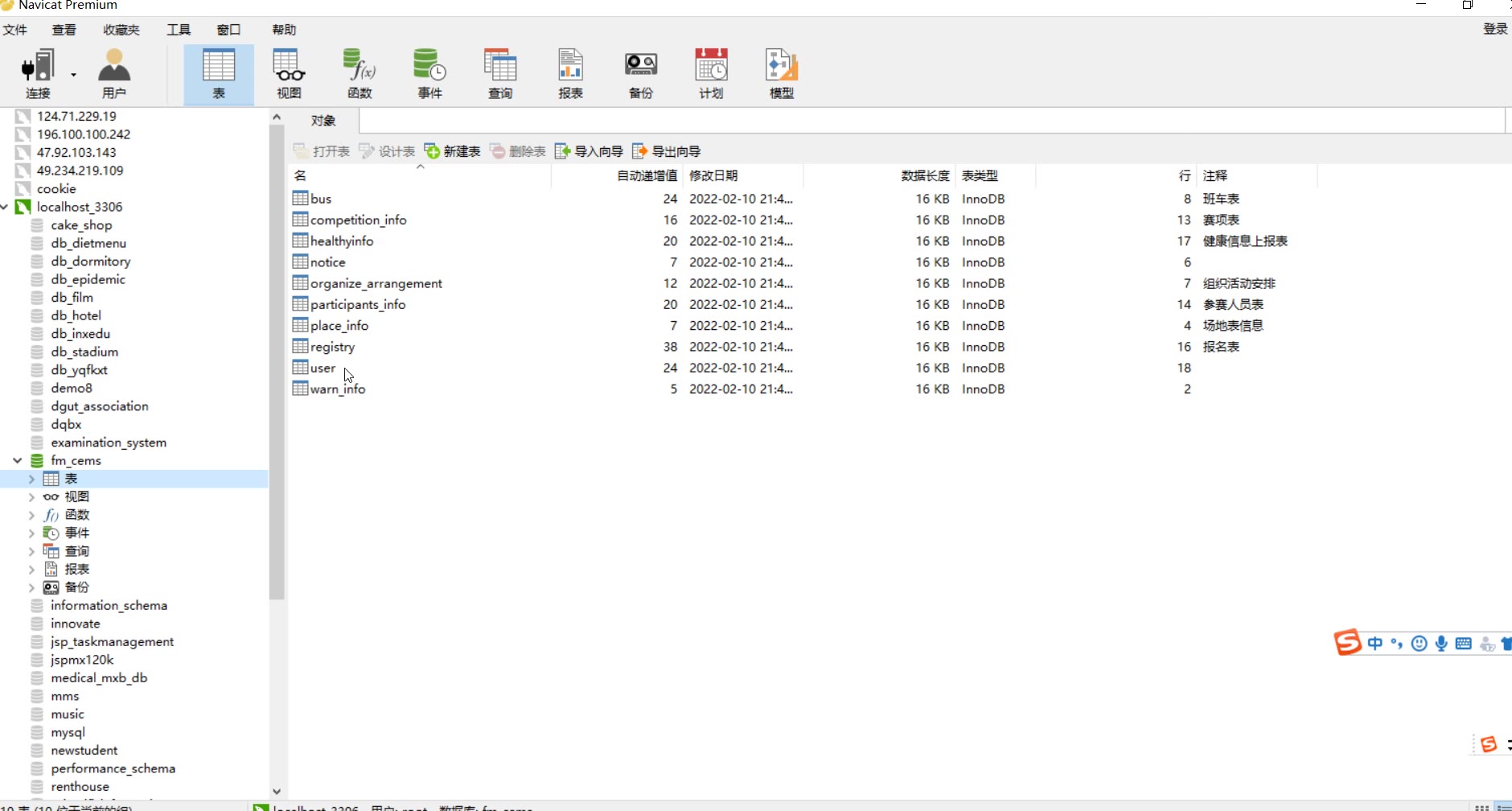Click the 设计表 design table button
This screenshot has height=811, width=1512.
click(387, 151)
